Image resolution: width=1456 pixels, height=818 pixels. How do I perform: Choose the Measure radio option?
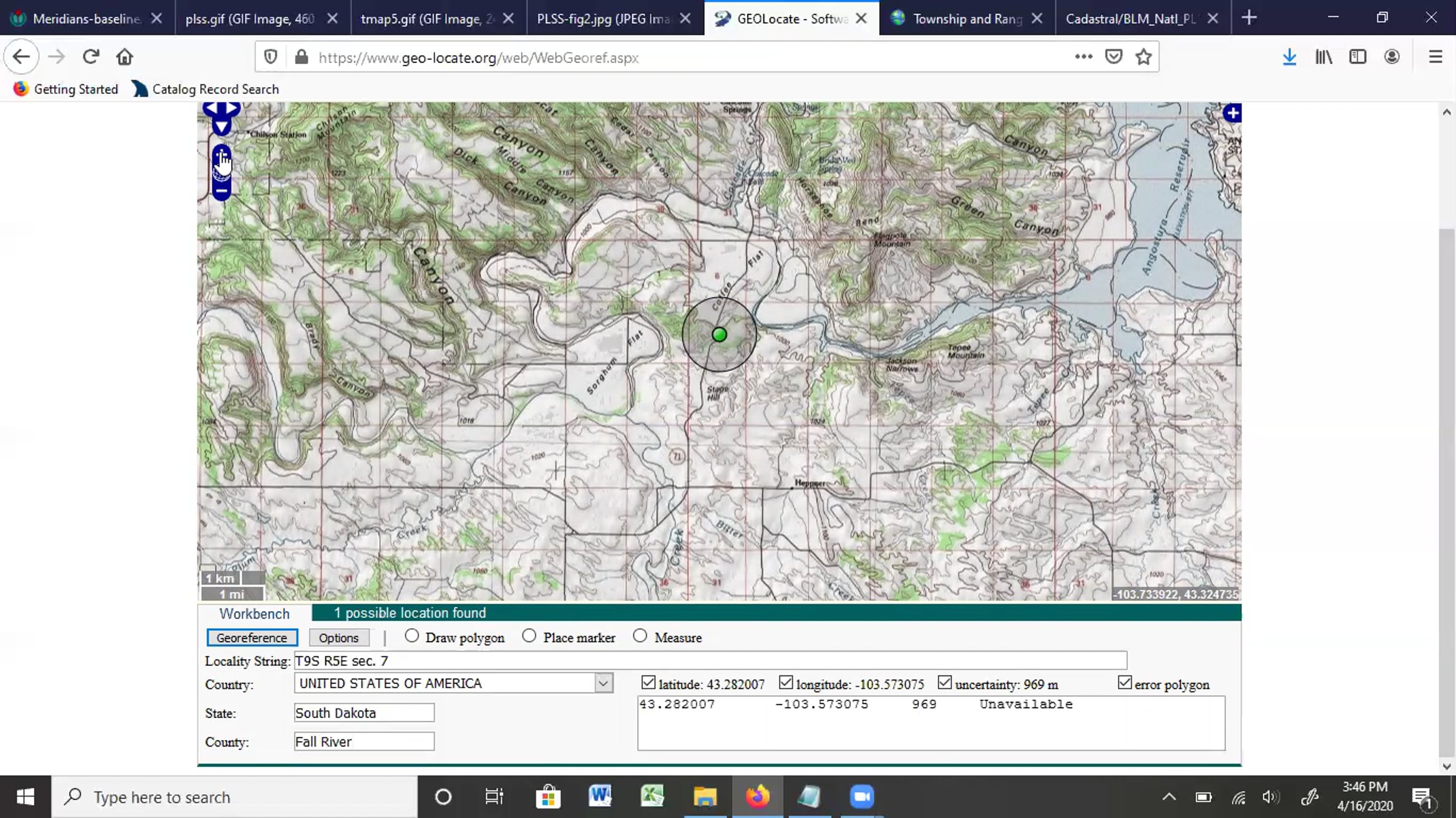(x=640, y=636)
